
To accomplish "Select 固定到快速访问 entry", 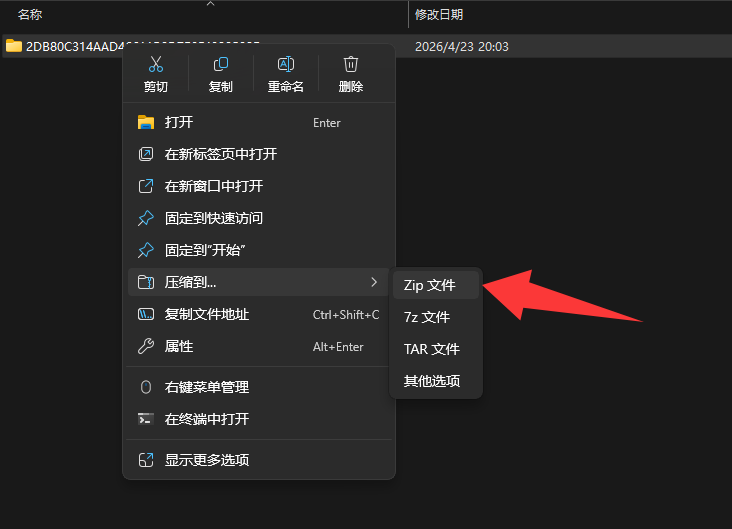I will 259,218.
